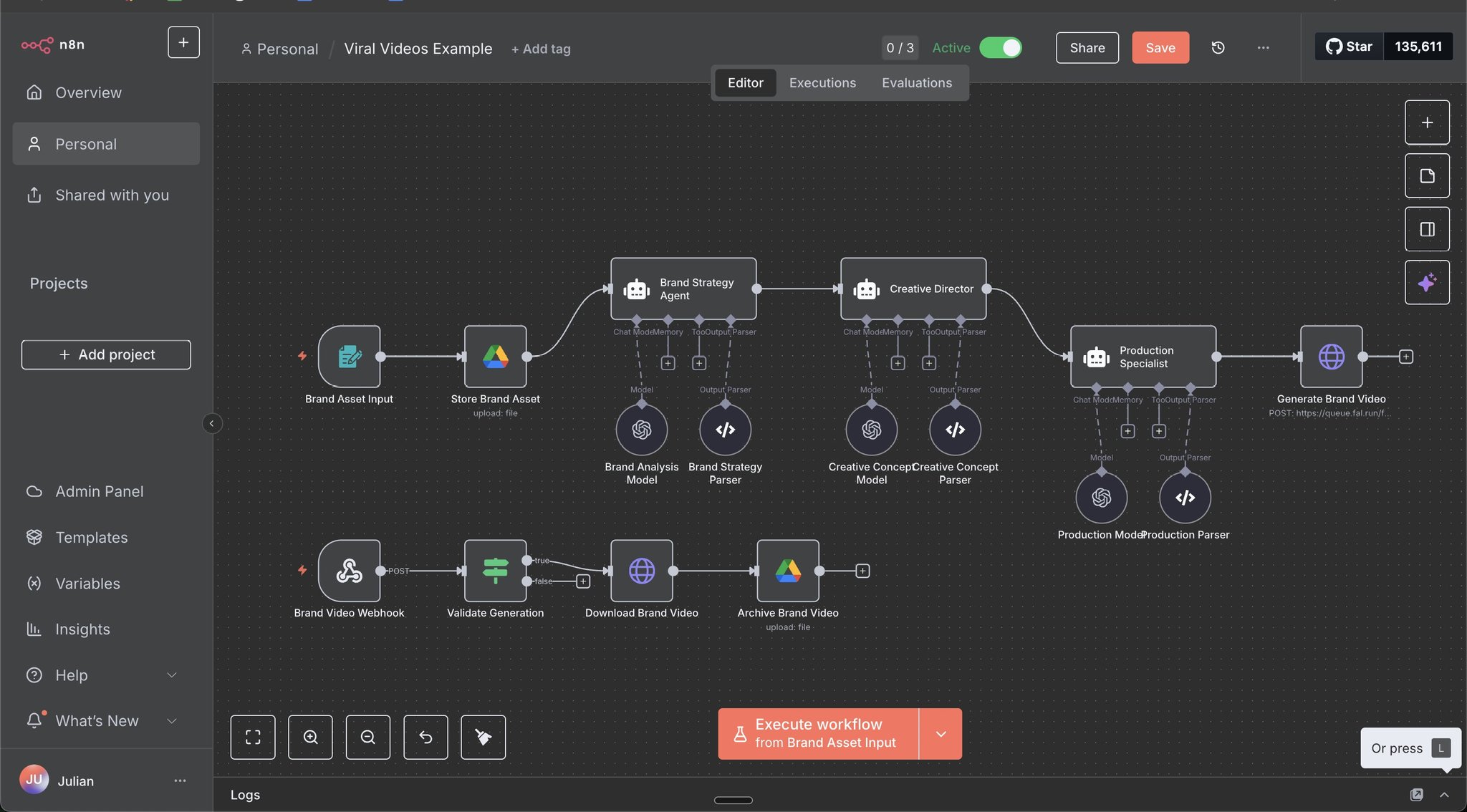This screenshot has height=812, width=1467.
Task: Open the Production Model node
Action: point(1102,498)
